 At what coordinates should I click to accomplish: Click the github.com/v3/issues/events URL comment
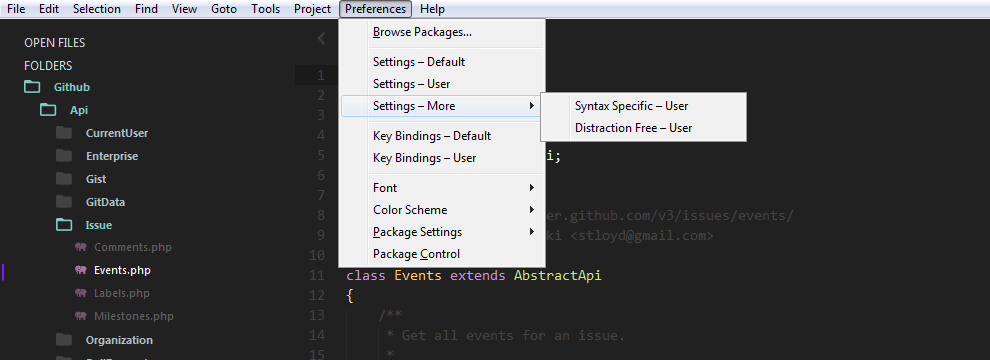(x=669, y=216)
